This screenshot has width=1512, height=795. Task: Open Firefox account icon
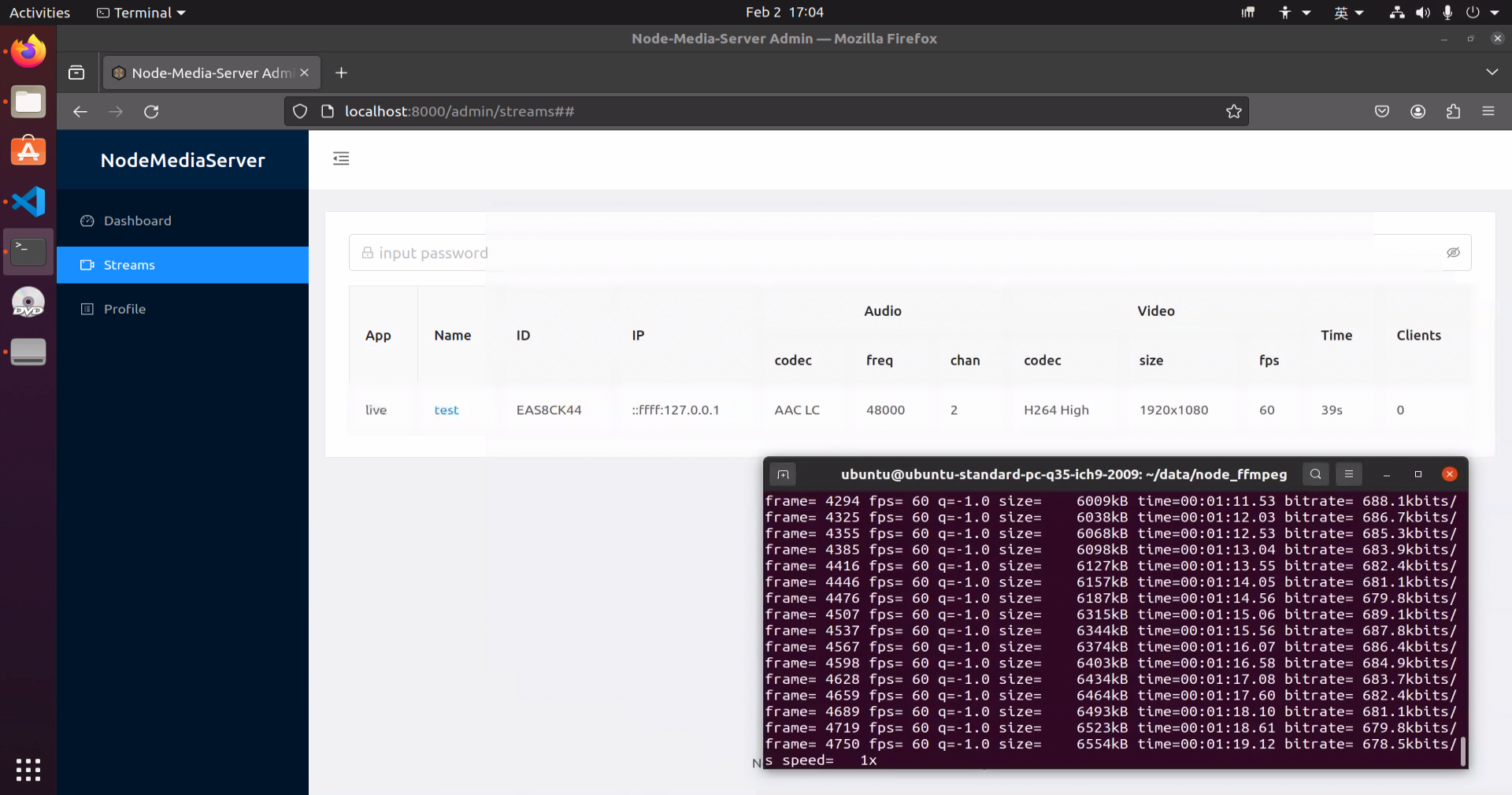1417,111
